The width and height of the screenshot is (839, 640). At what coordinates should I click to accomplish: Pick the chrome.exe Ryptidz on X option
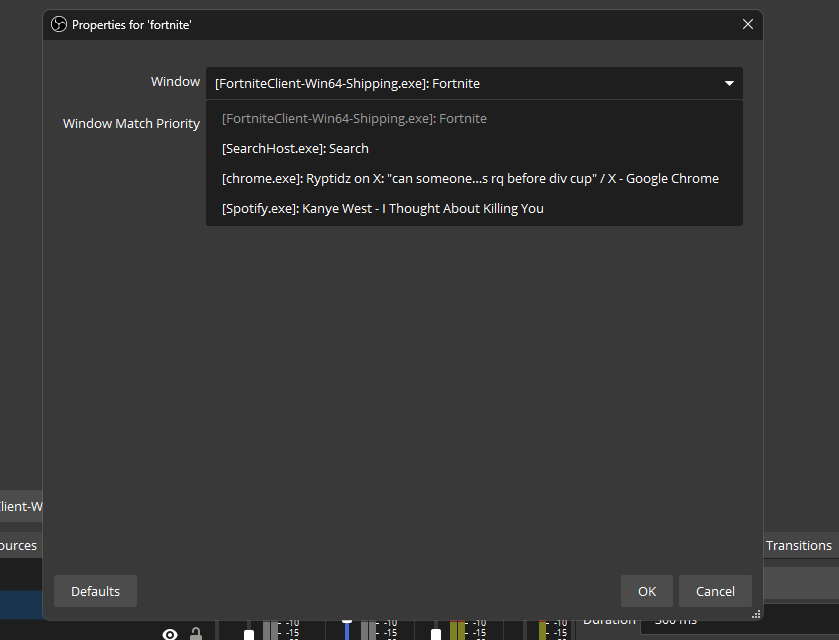point(474,178)
